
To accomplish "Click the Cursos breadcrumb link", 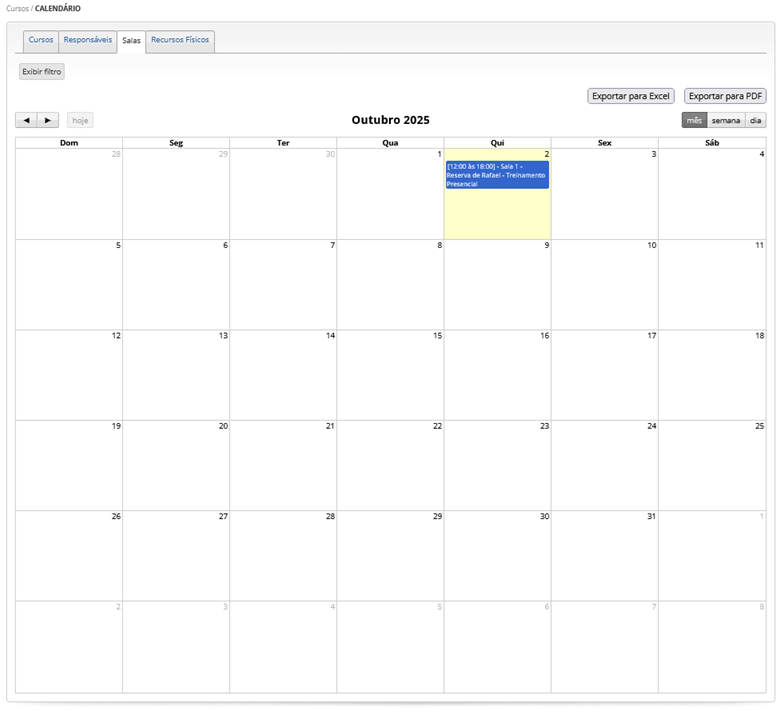I will pyautogui.click(x=17, y=8).
